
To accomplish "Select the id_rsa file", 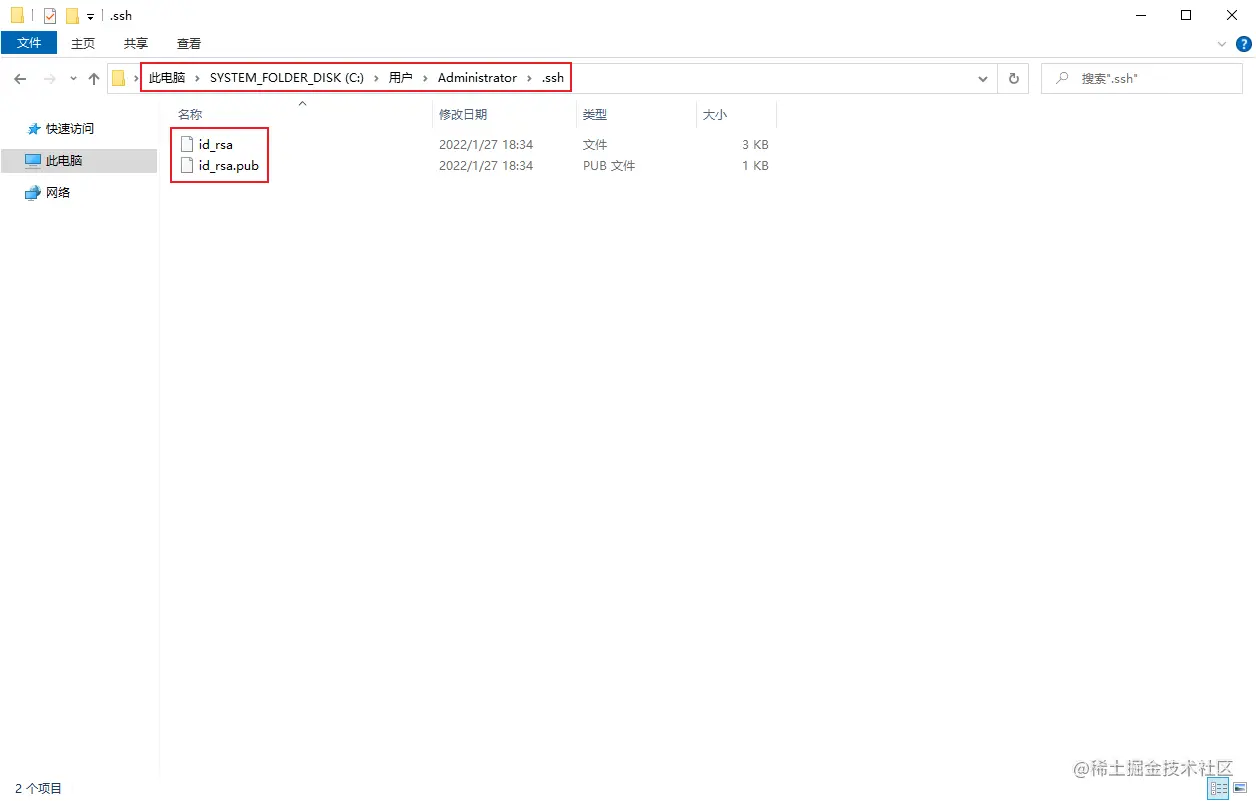I will pos(216,145).
